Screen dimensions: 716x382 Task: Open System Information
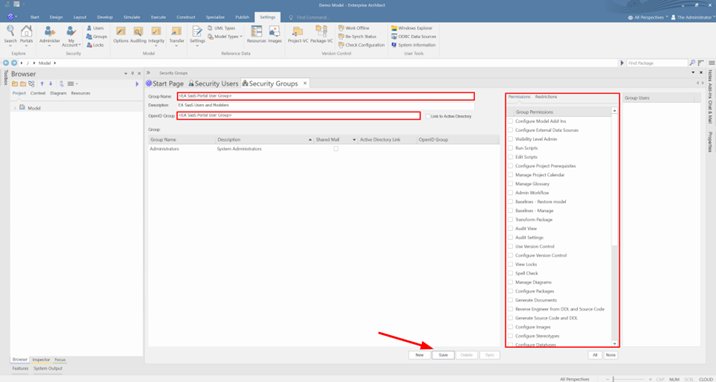[x=413, y=45]
